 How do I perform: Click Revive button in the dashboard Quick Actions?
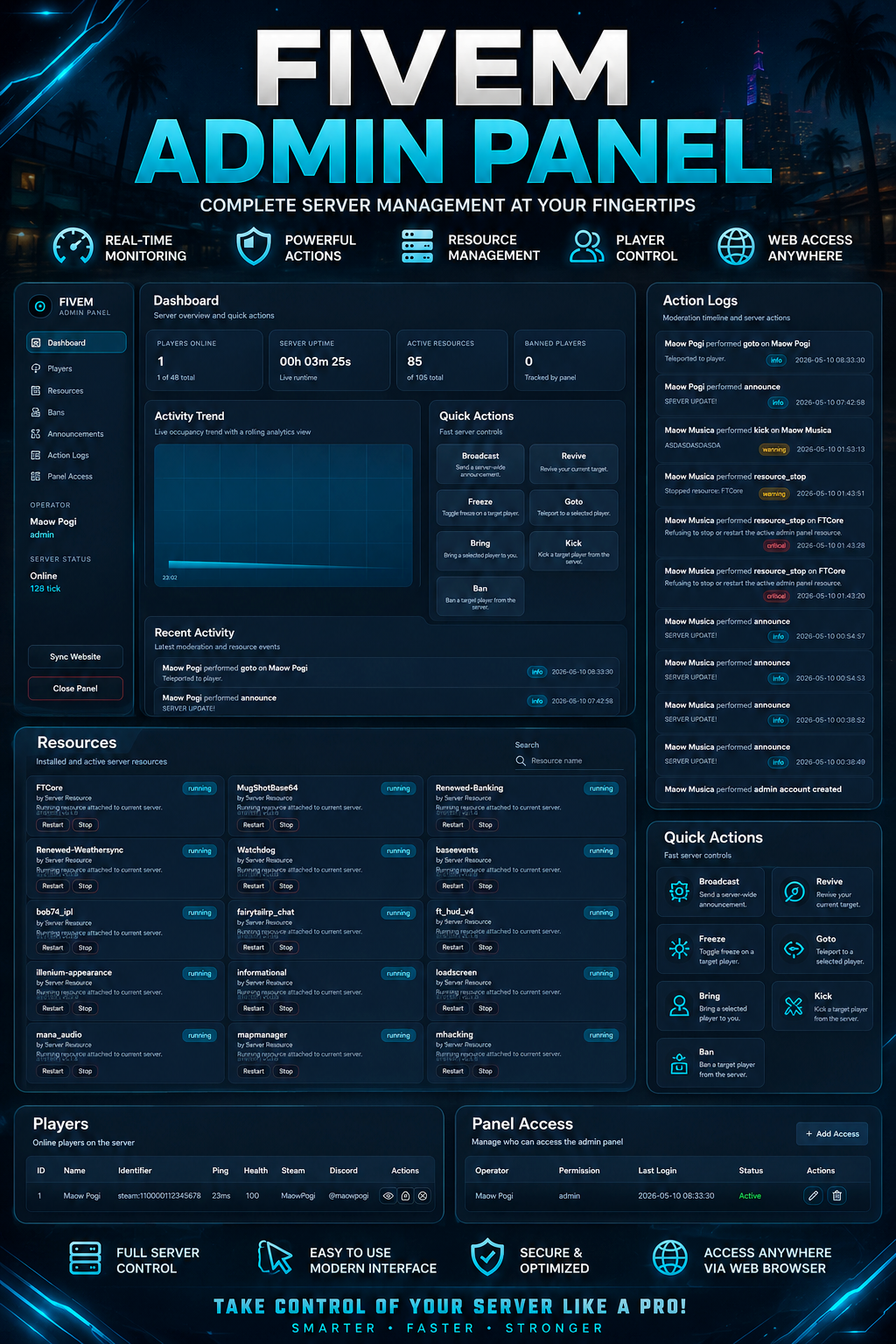pyautogui.click(x=574, y=464)
